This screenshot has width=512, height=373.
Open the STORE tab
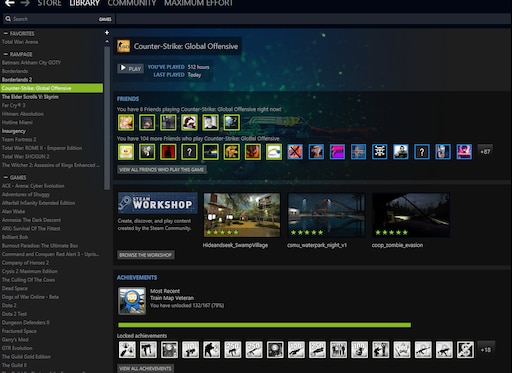[49, 3]
